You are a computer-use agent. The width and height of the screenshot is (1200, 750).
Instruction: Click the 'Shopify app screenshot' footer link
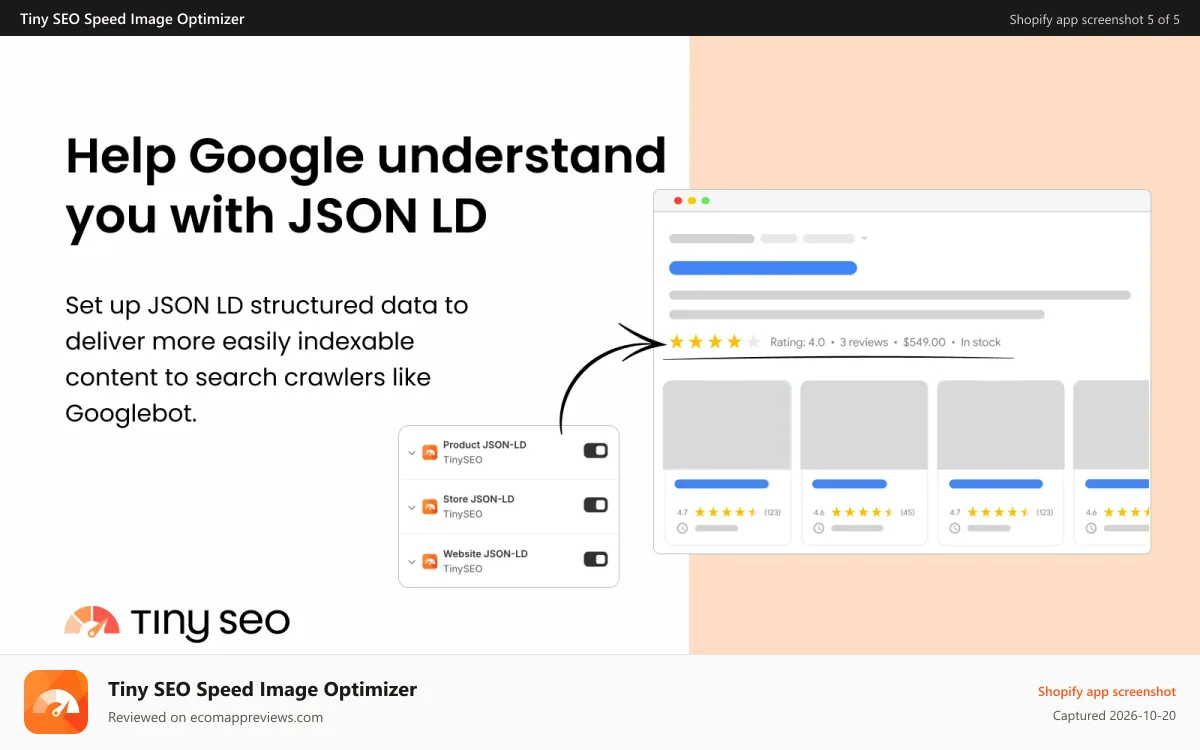(1107, 692)
